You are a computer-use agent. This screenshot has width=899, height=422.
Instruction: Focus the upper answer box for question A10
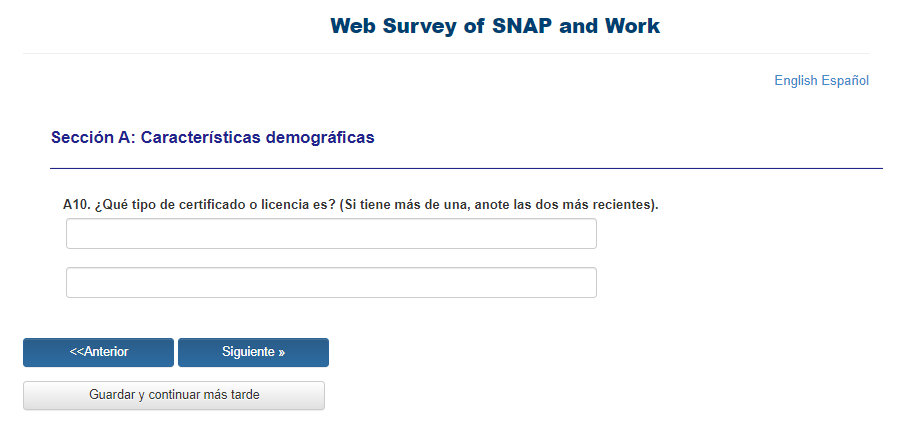331,234
